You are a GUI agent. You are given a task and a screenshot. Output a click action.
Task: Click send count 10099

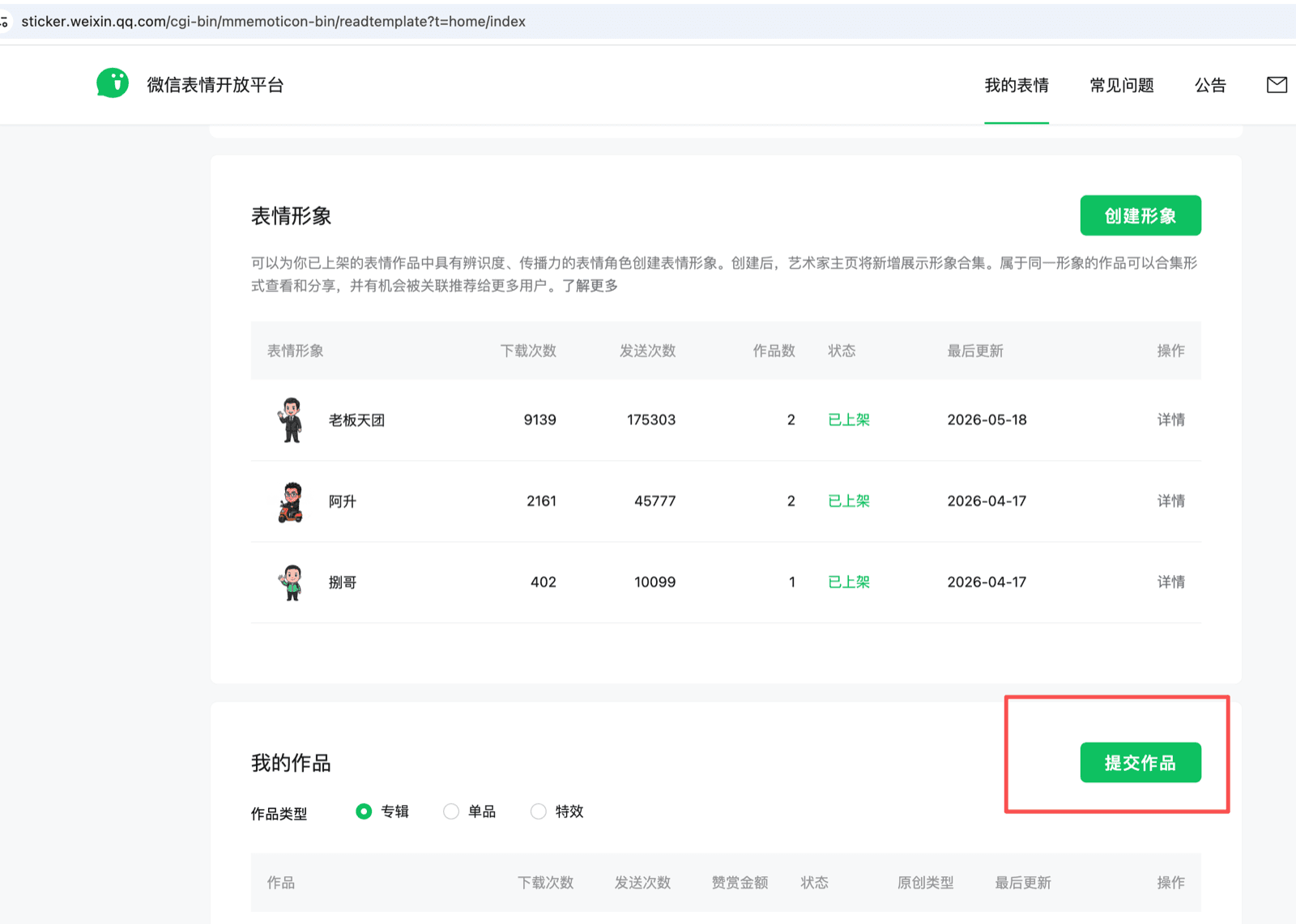click(655, 582)
